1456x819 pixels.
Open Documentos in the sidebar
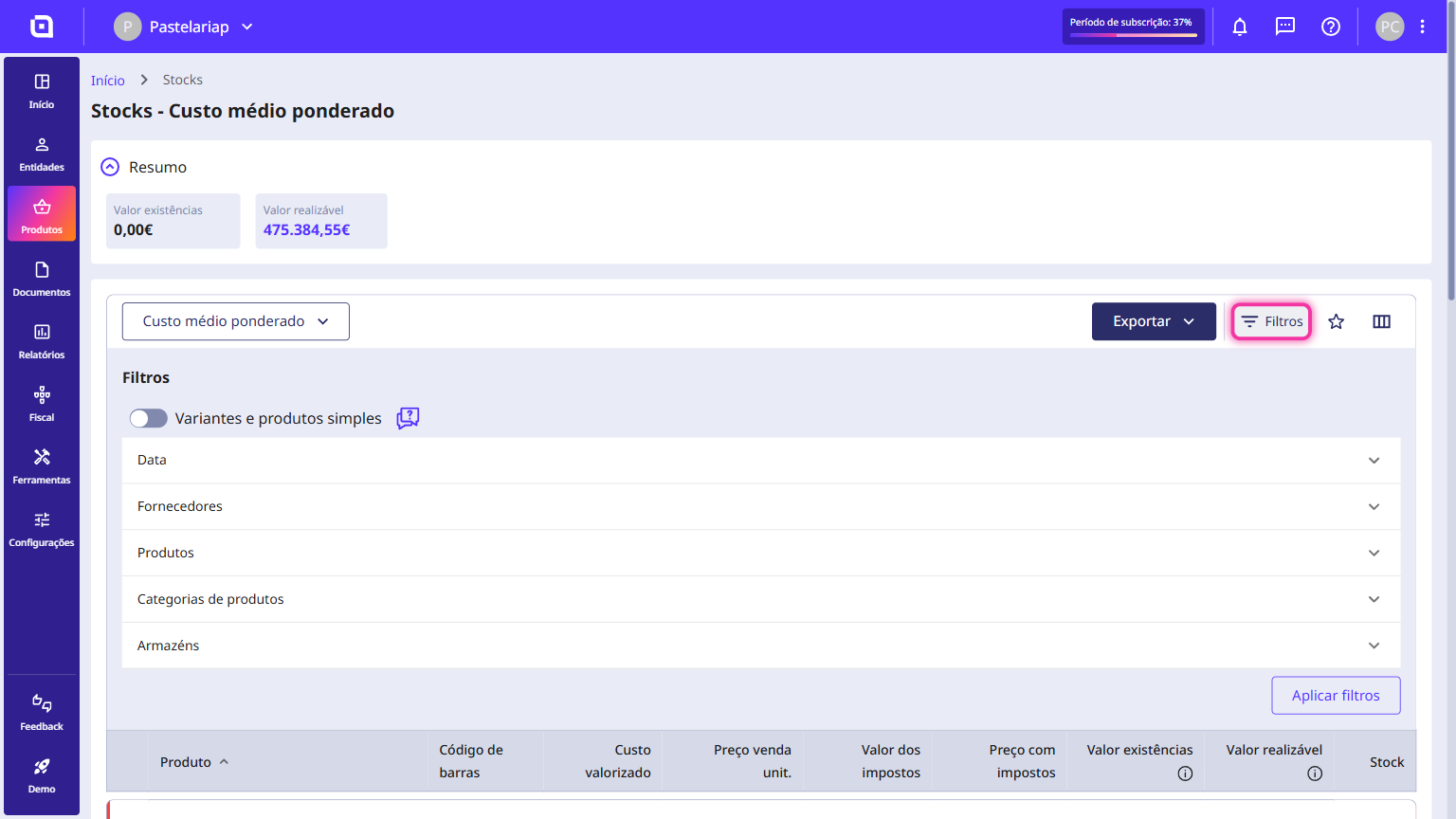42,279
